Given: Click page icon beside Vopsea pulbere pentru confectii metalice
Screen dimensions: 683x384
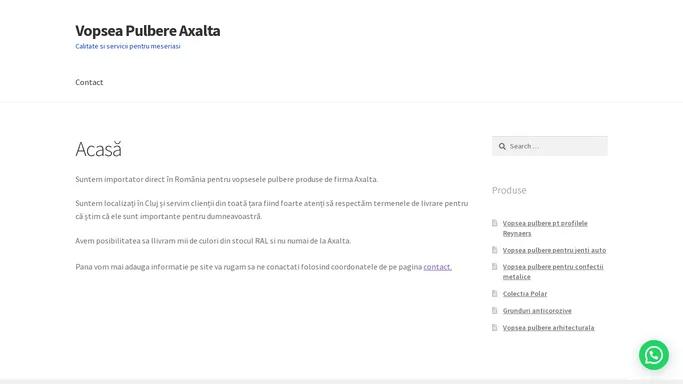Looking at the screenshot, I should click(494, 266).
